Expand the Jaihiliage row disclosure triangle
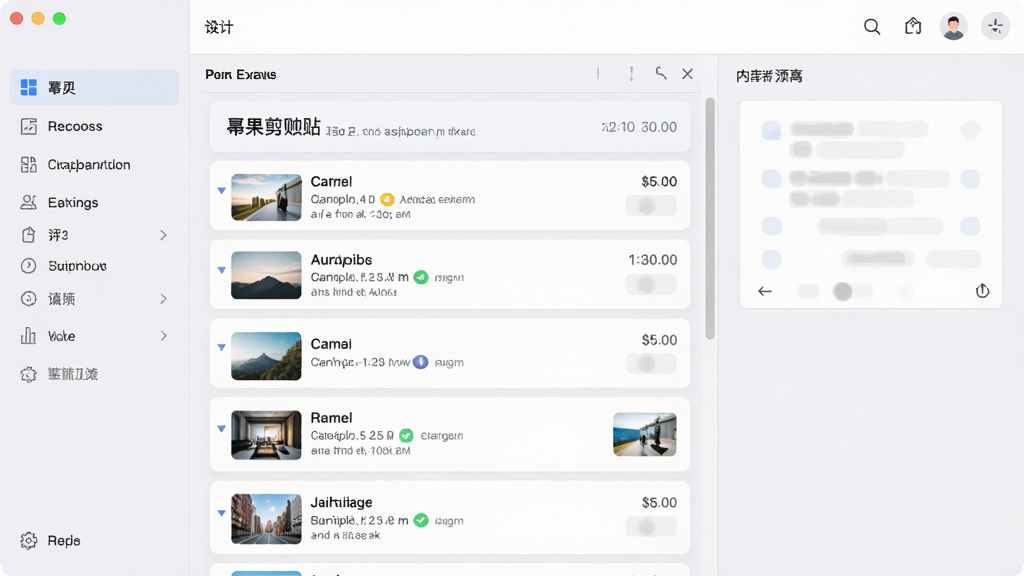Image resolution: width=1024 pixels, height=576 pixels. click(221, 513)
